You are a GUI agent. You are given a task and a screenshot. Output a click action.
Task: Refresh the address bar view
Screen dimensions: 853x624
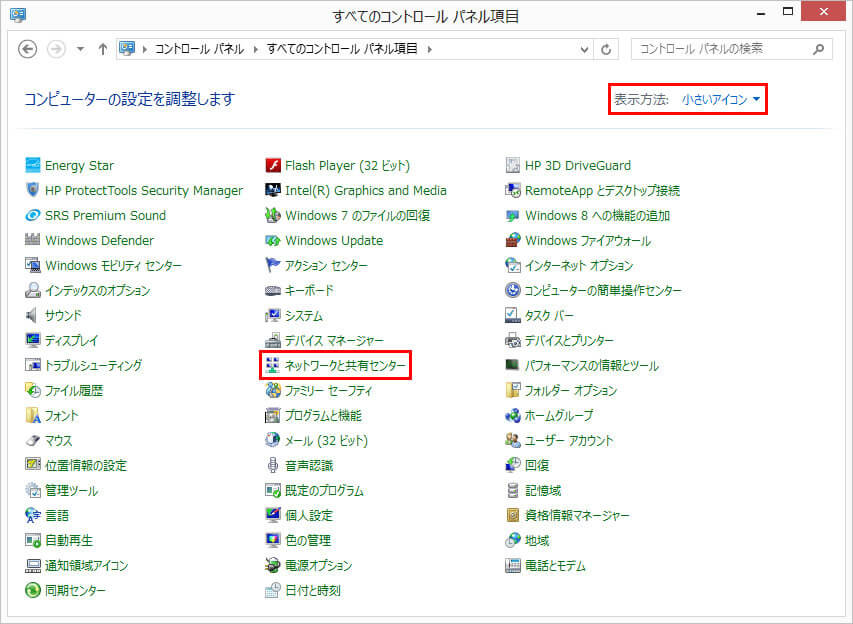tap(606, 50)
